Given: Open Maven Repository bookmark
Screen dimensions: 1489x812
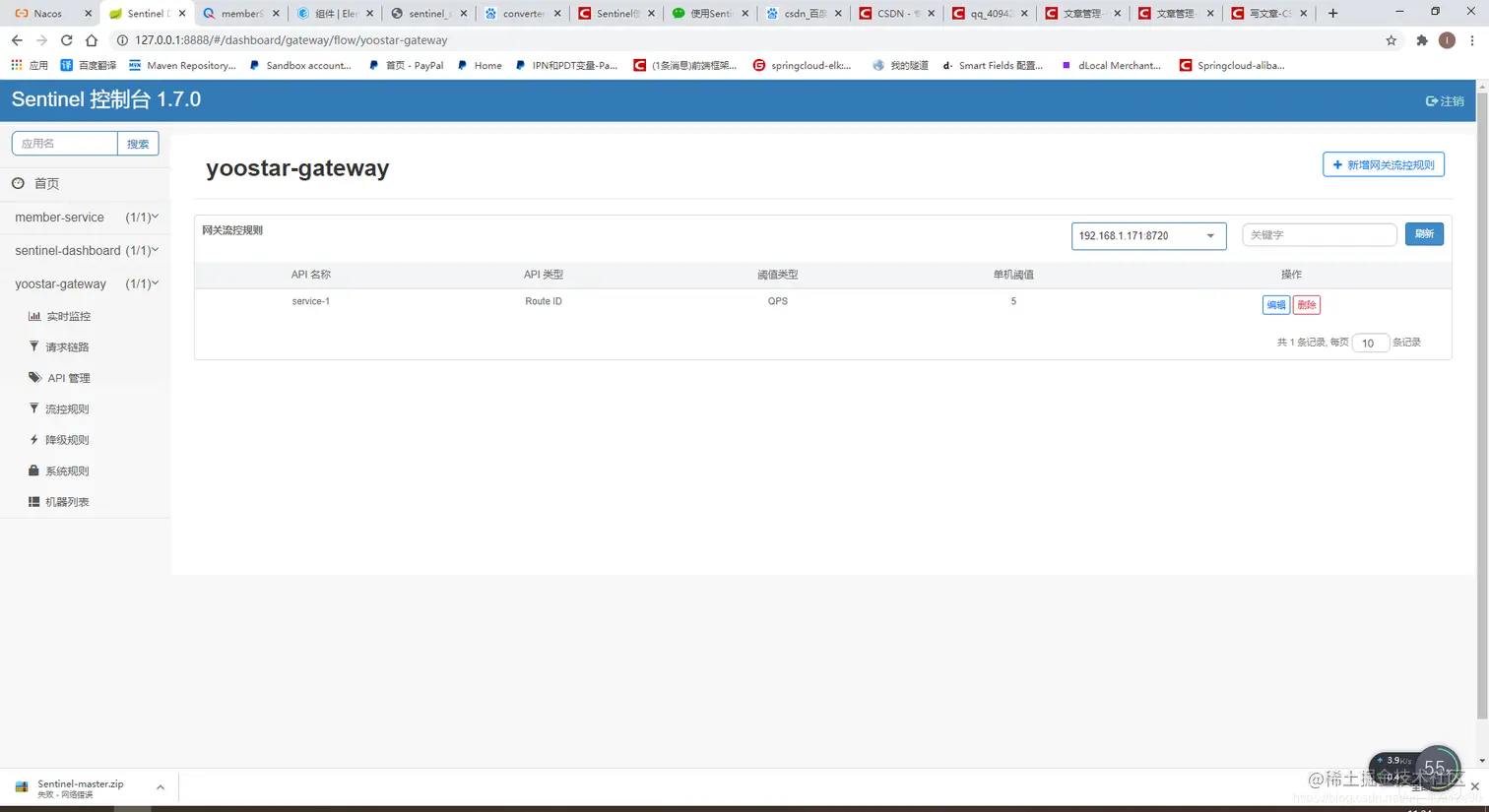Looking at the screenshot, I should (x=183, y=65).
